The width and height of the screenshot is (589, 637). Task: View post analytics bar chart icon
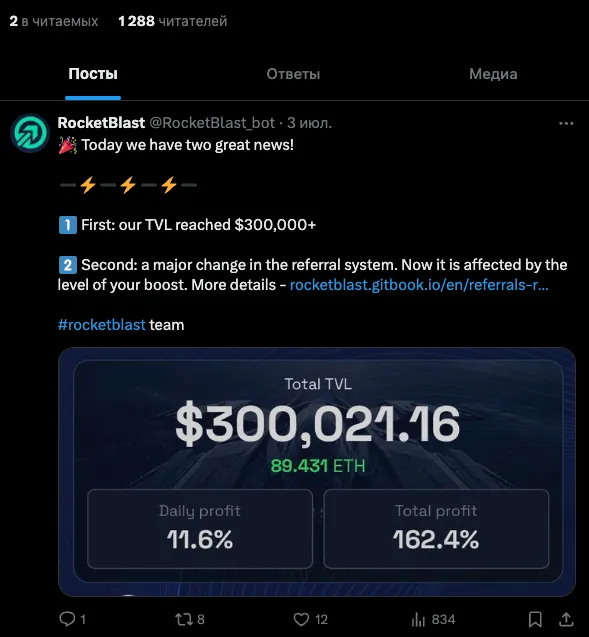[419, 619]
